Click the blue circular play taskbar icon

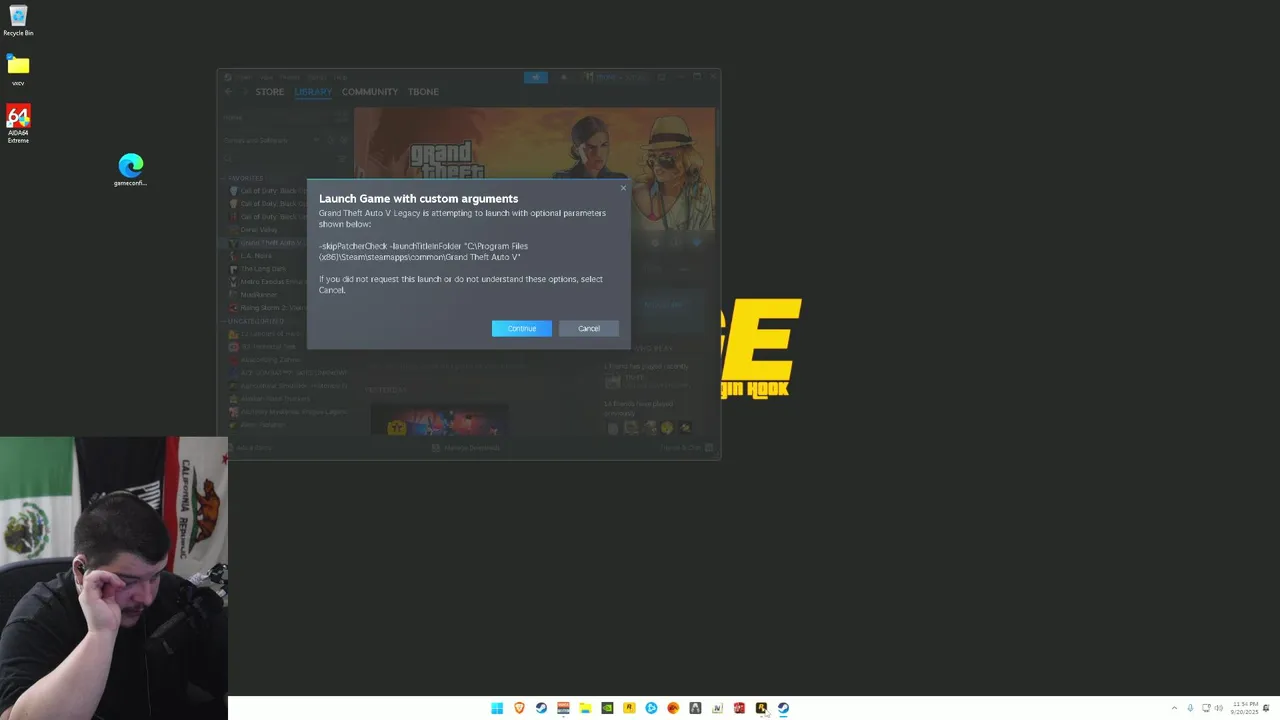coord(651,708)
